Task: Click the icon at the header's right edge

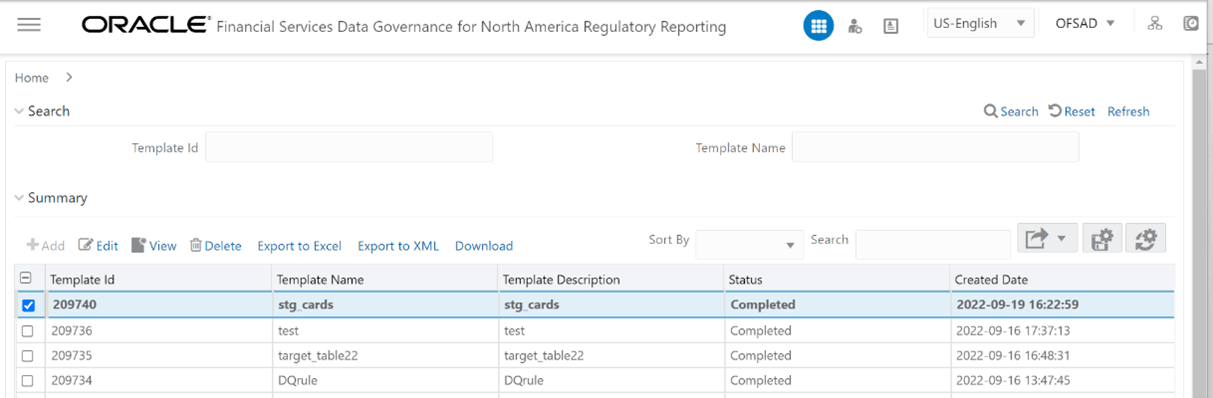Action: coord(1191,24)
